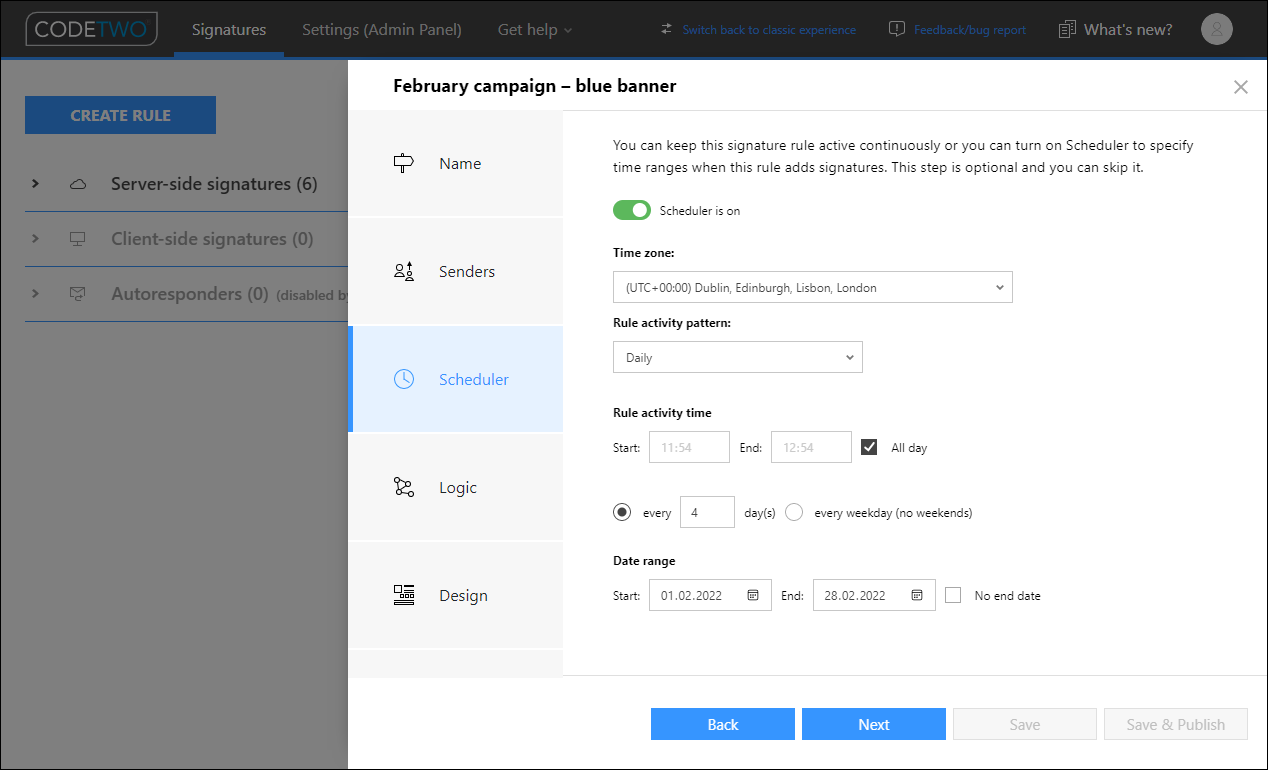Click the date range Start date field
The image size is (1268, 770).
[710, 595]
